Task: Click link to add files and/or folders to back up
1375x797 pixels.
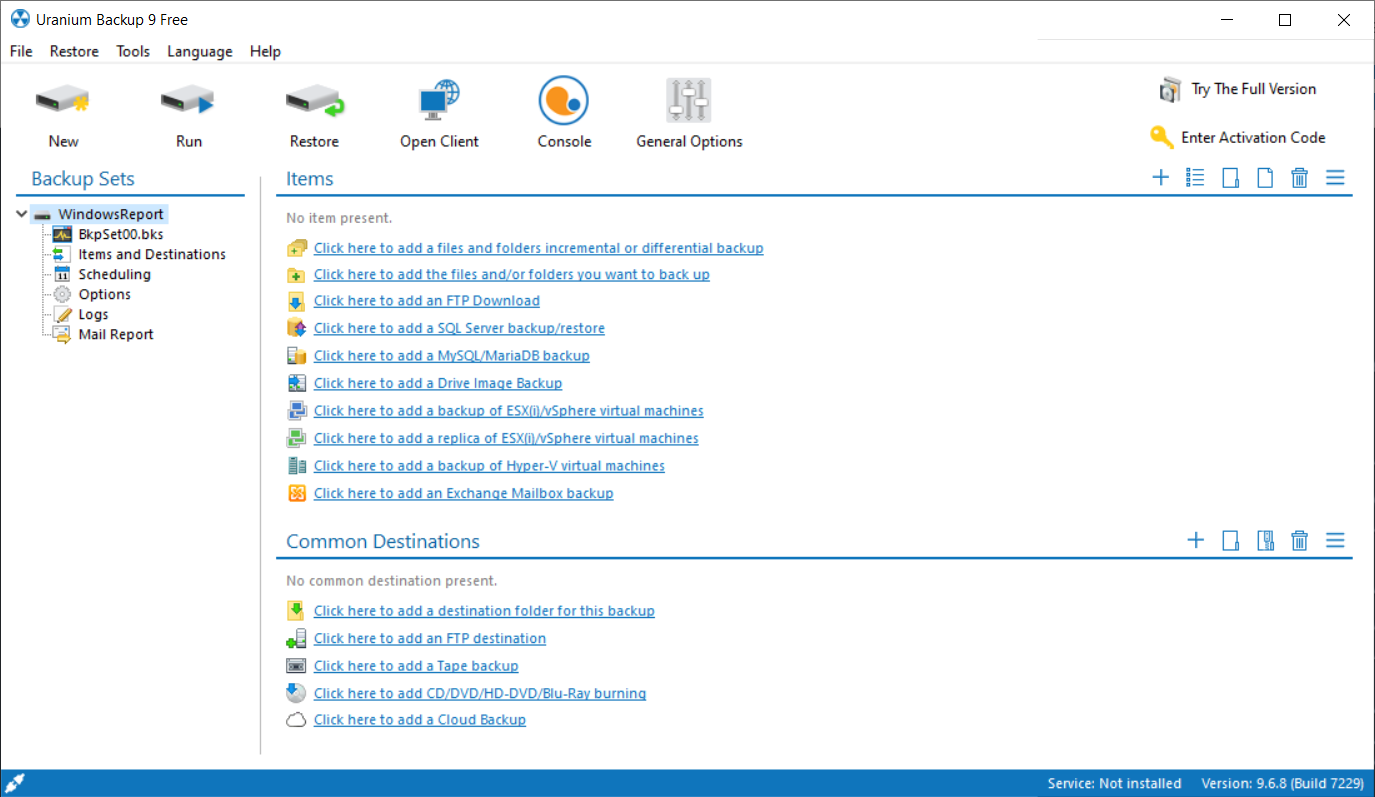Action: pyautogui.click(x=511, y=274)
